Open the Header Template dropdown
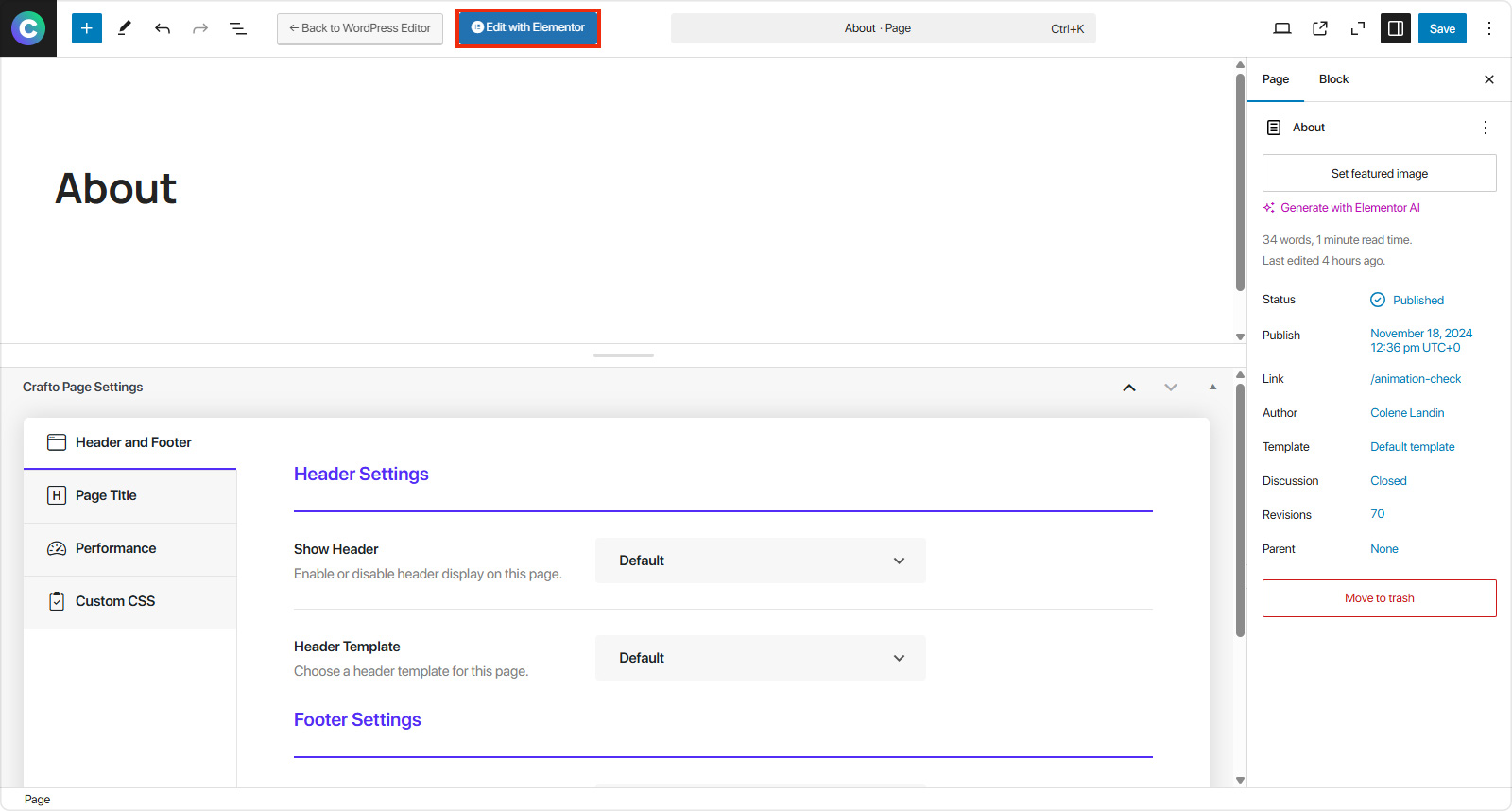1512x811 pixels. 761,658
